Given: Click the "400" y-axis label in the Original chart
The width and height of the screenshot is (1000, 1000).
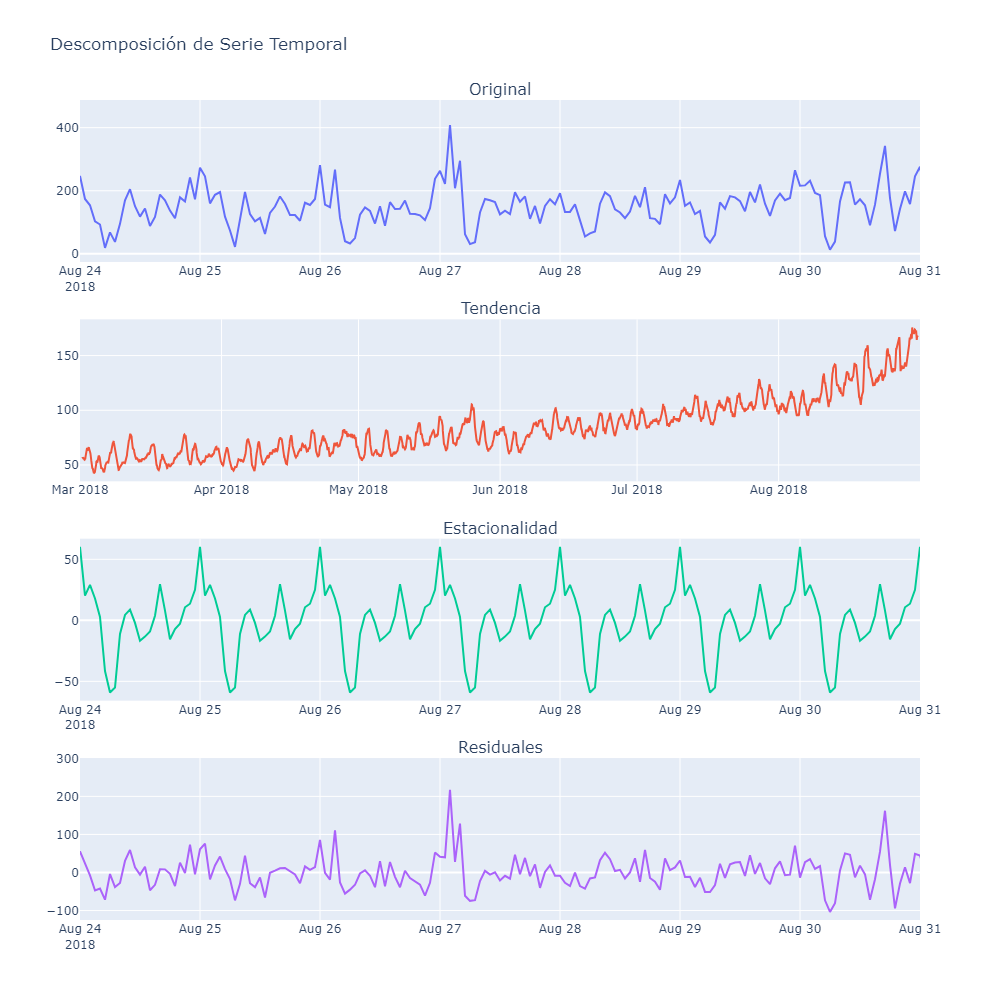Looking at the screenshot, I should [67, 128].
